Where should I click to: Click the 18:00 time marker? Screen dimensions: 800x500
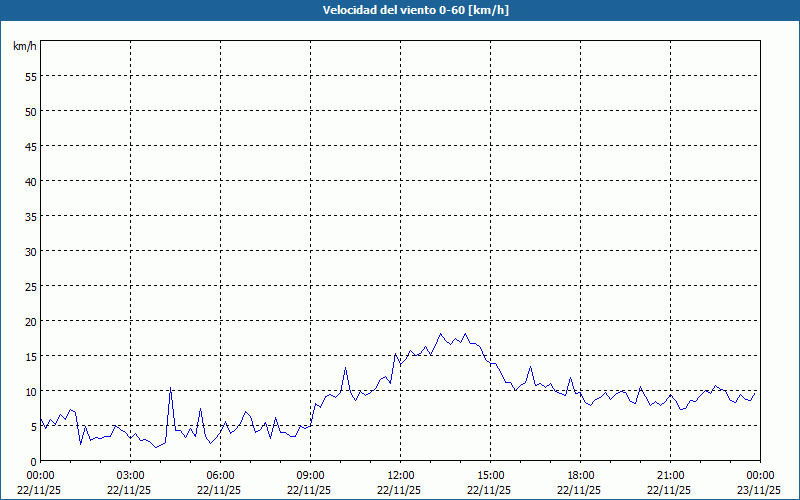pyautogui.click(x=580, y=474)
